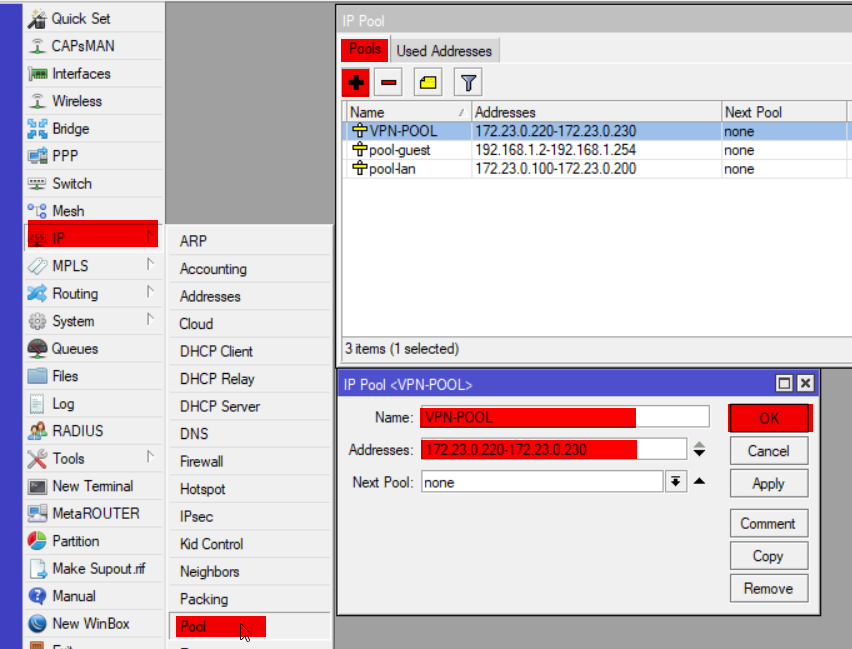Select DHCP Server in IP submenu
852x649 pixels.
pyautogui.click(x=219, y=407)
